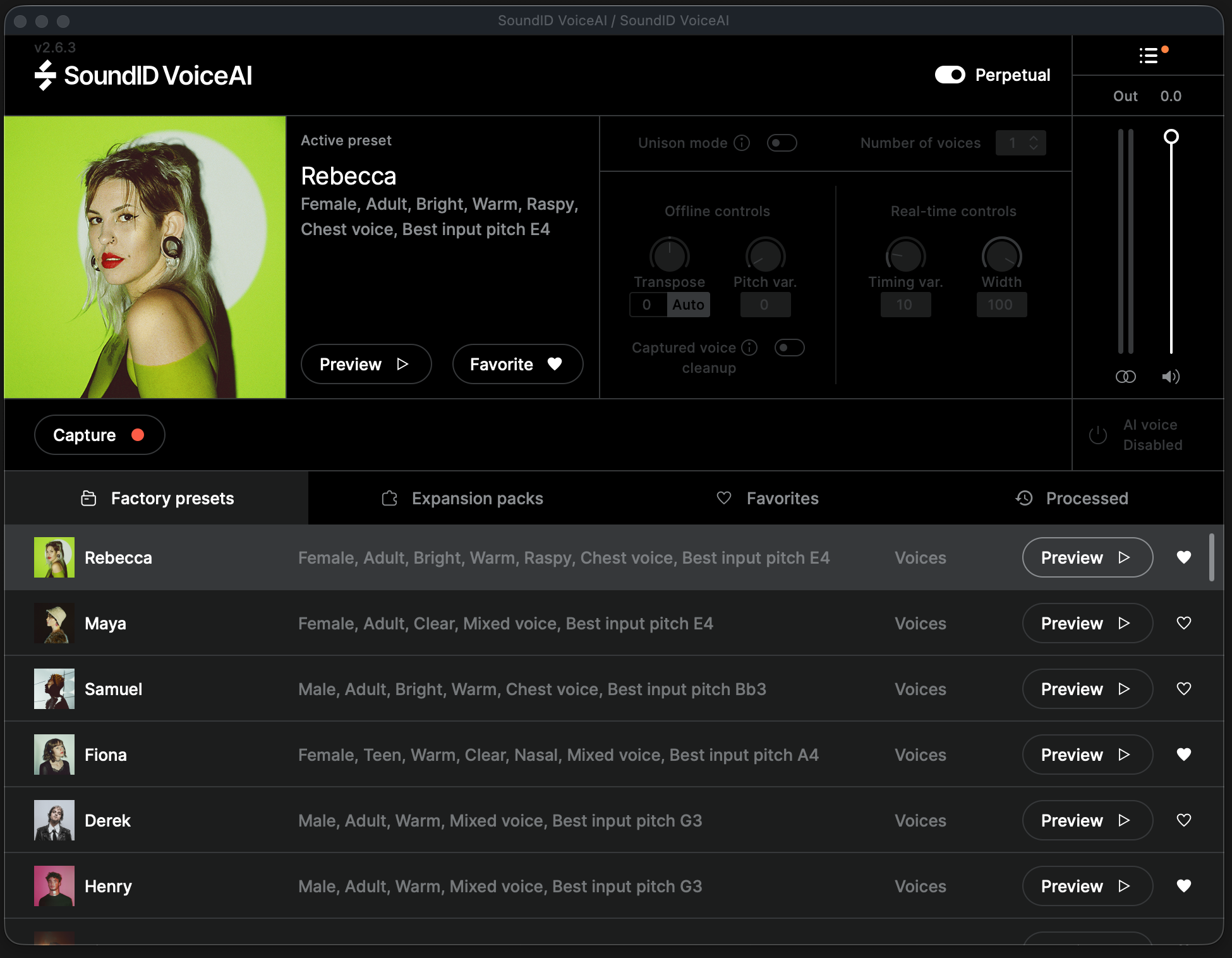
Task: Favorite Maya with the heart icon
Action: coord(1184,623)
